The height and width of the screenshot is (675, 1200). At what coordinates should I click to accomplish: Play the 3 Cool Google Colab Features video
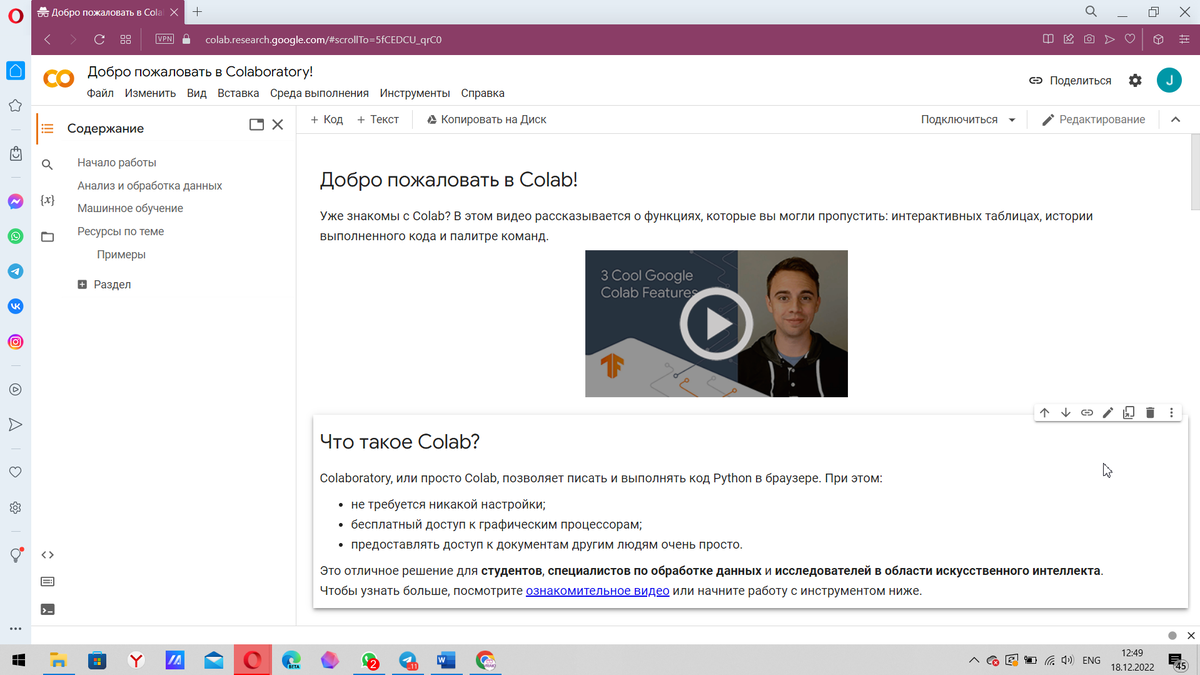click(x=716, y=323)
